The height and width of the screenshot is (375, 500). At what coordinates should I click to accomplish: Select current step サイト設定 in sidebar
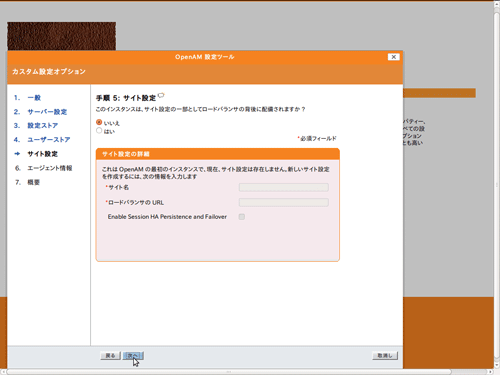click(x=43, y=154)
